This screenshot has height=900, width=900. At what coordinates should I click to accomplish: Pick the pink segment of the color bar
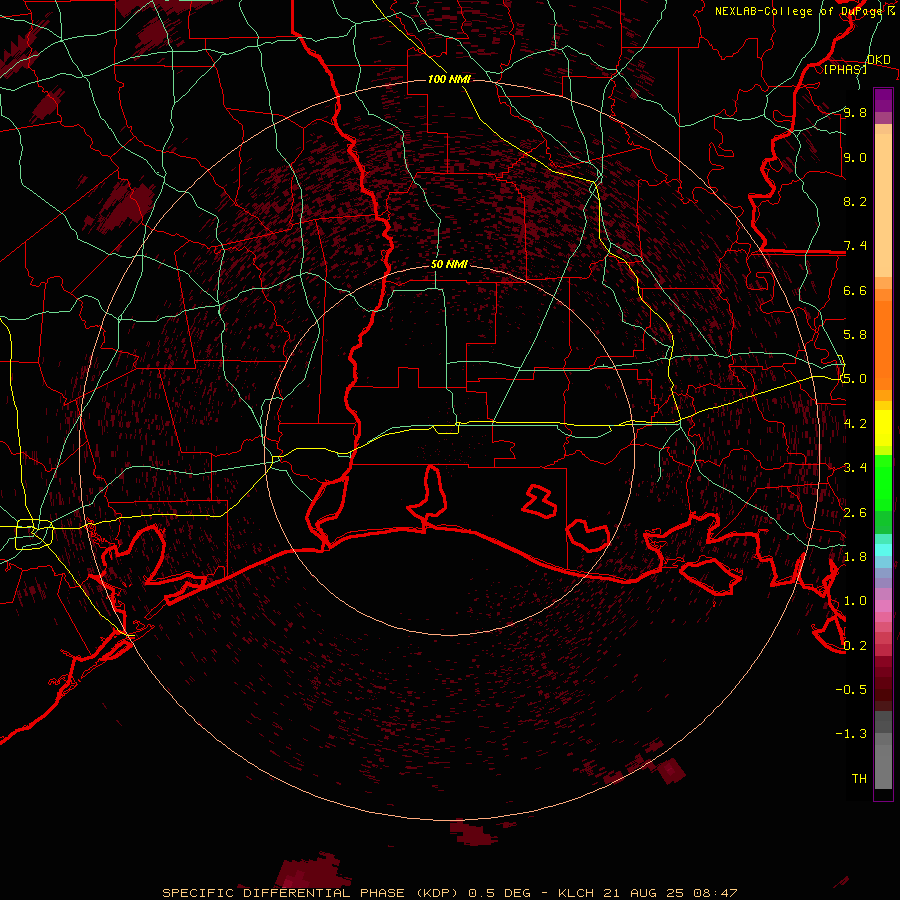tap(883, 606)
